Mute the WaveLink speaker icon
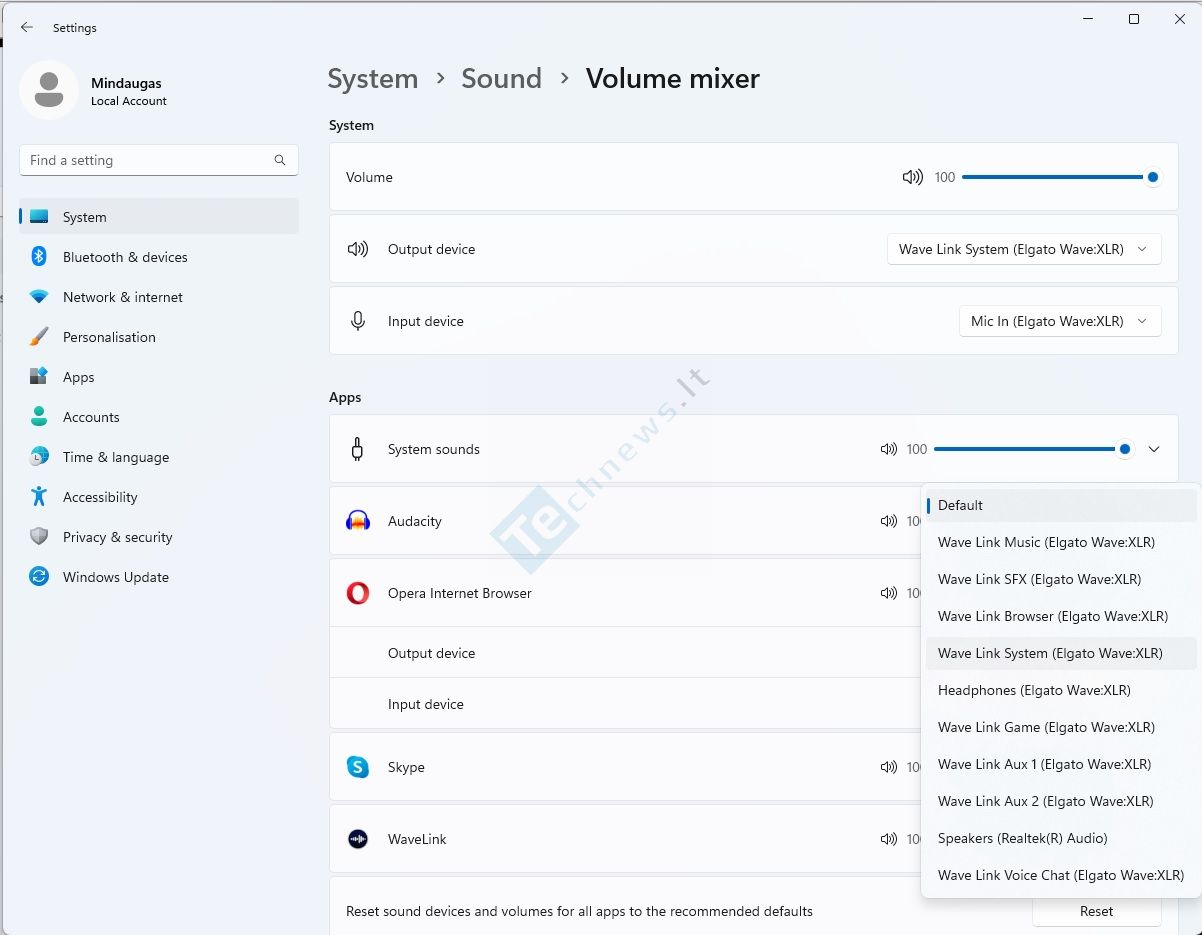1202x935 pixels. (x=889, y=839)
